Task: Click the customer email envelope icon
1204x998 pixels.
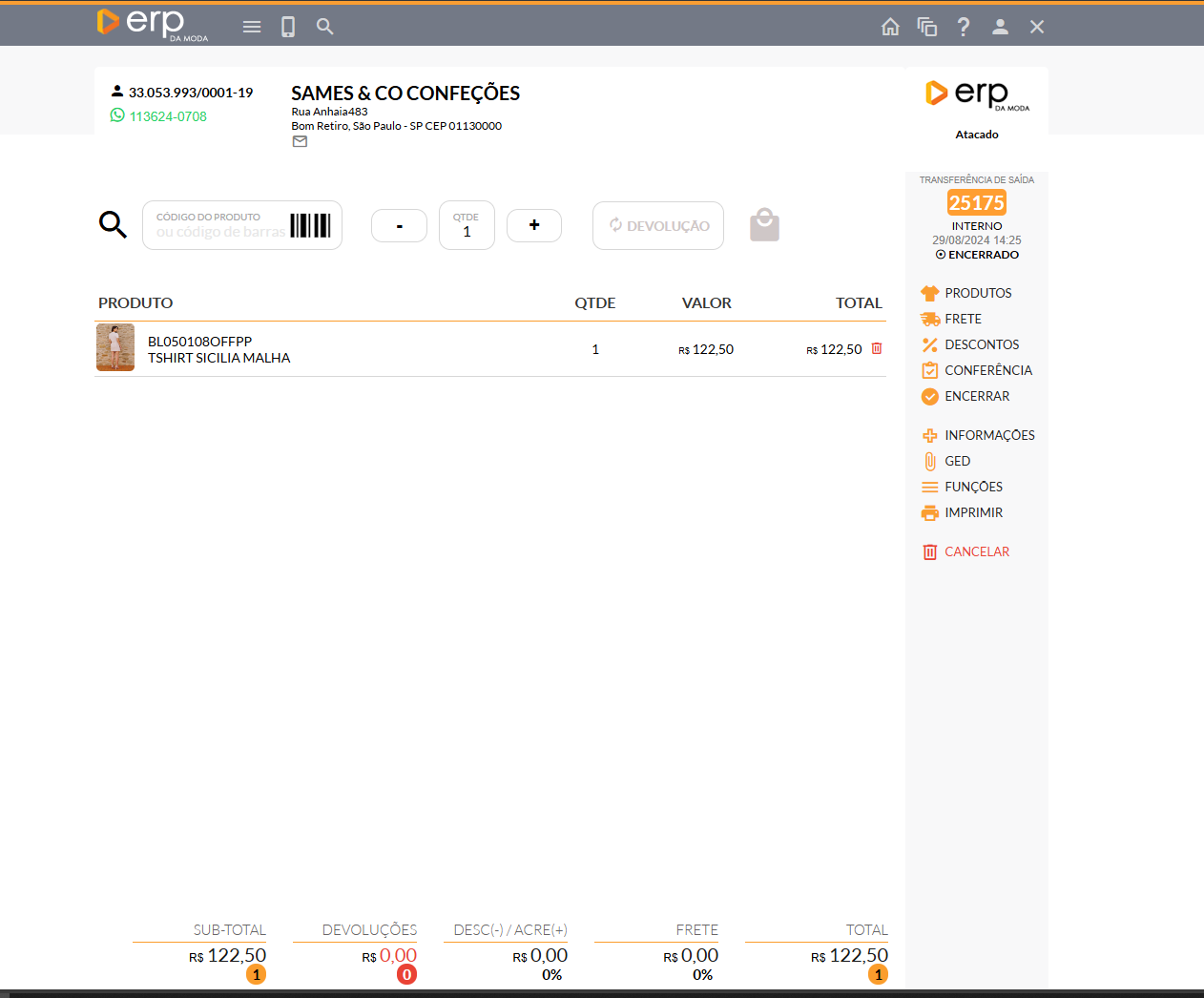Action: click(300, 141)
